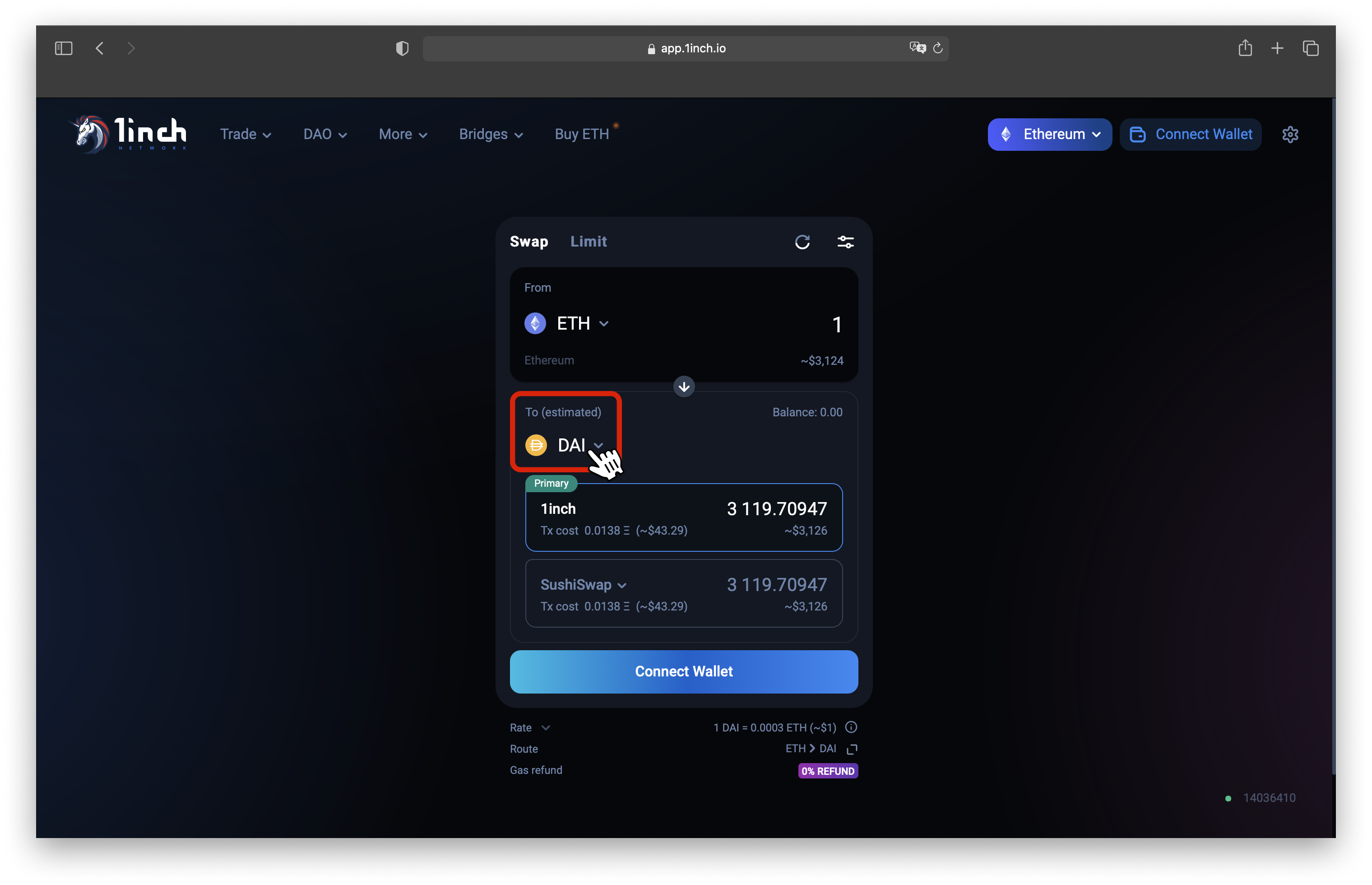This screenshot has width=1372, height=885.
Task: Open the More menu
Action: point(403,135)
